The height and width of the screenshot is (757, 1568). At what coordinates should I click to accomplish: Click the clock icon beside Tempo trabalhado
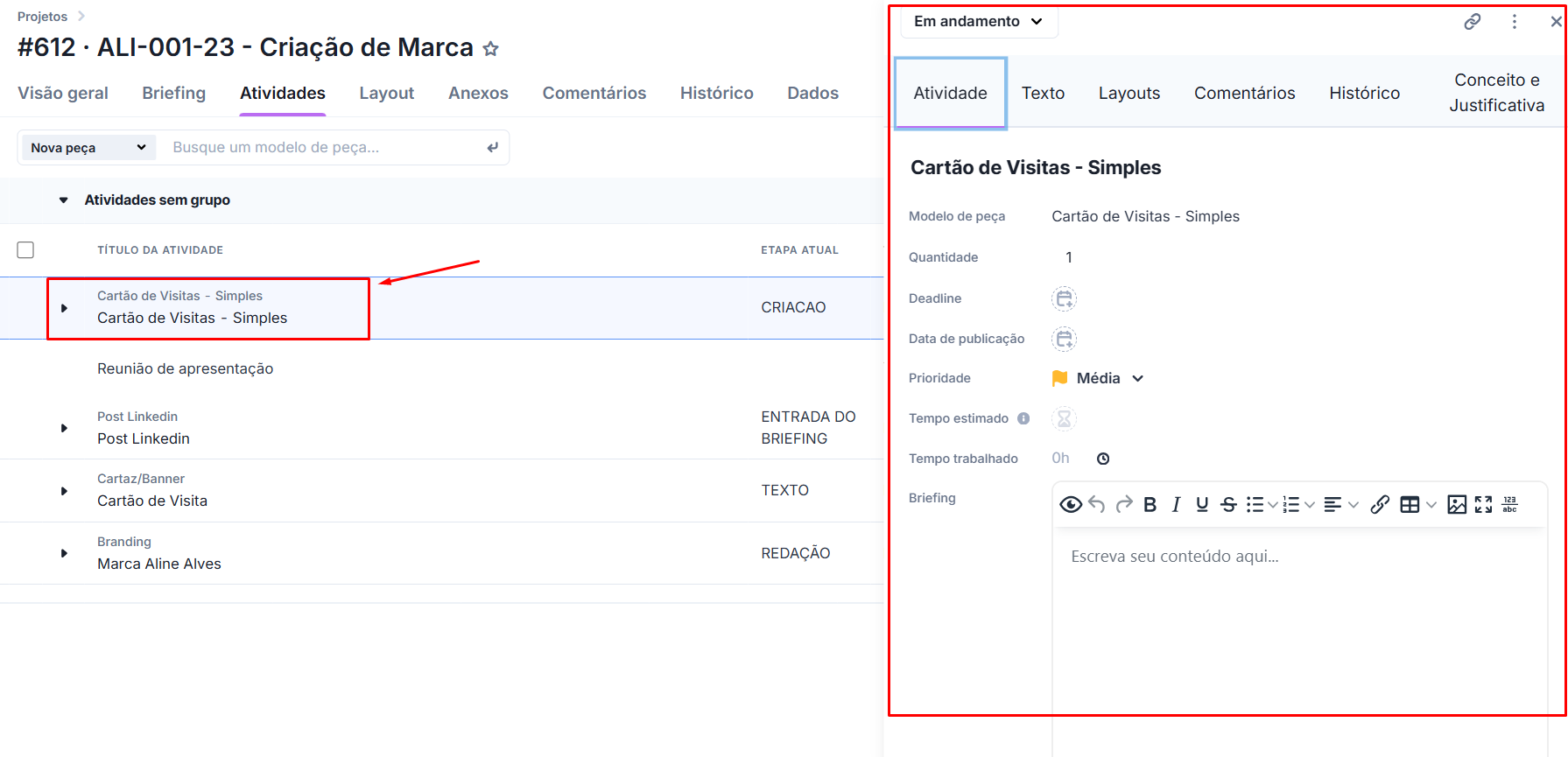1103,459
